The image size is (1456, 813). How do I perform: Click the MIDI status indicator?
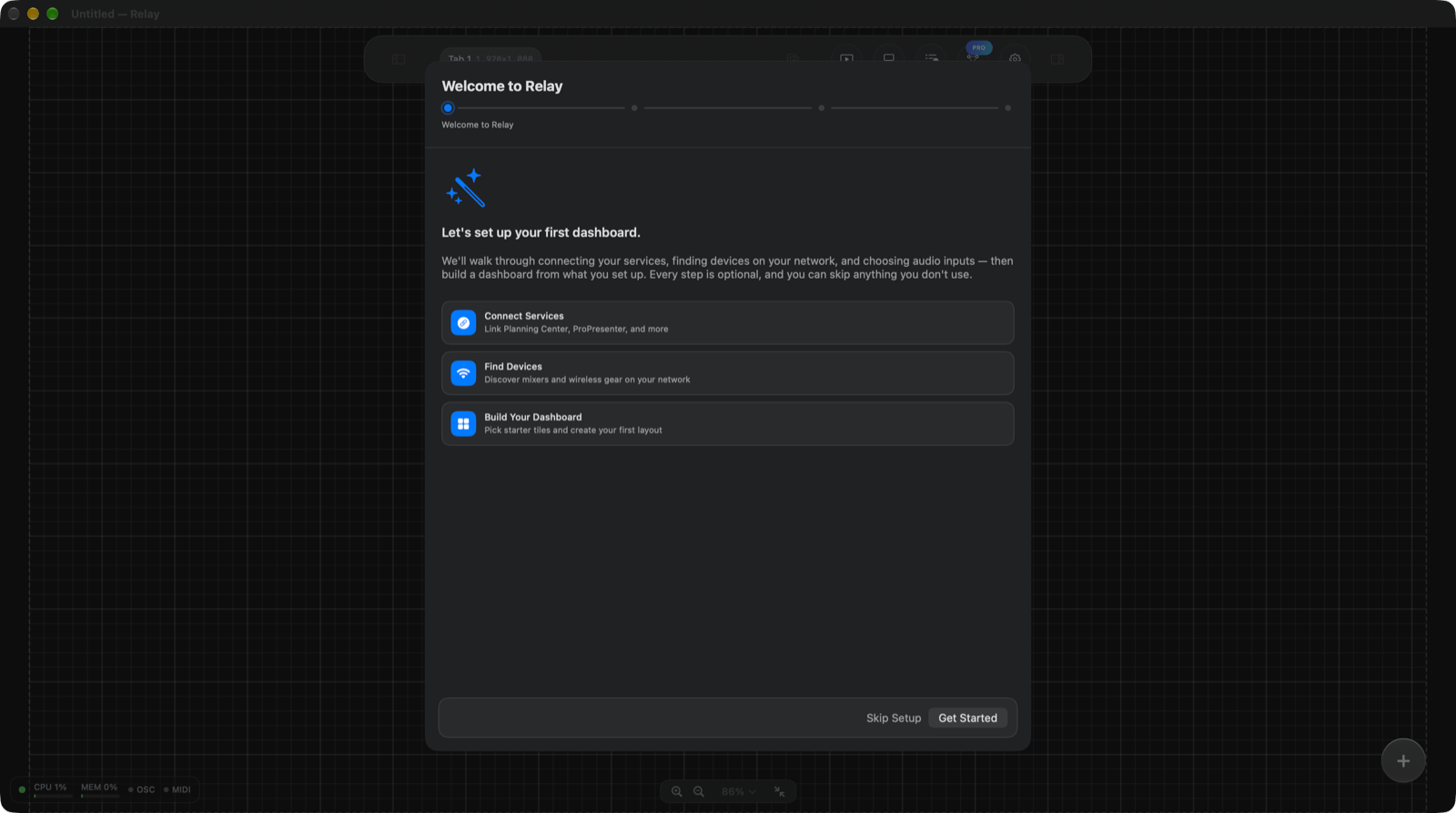click(177, 789)
